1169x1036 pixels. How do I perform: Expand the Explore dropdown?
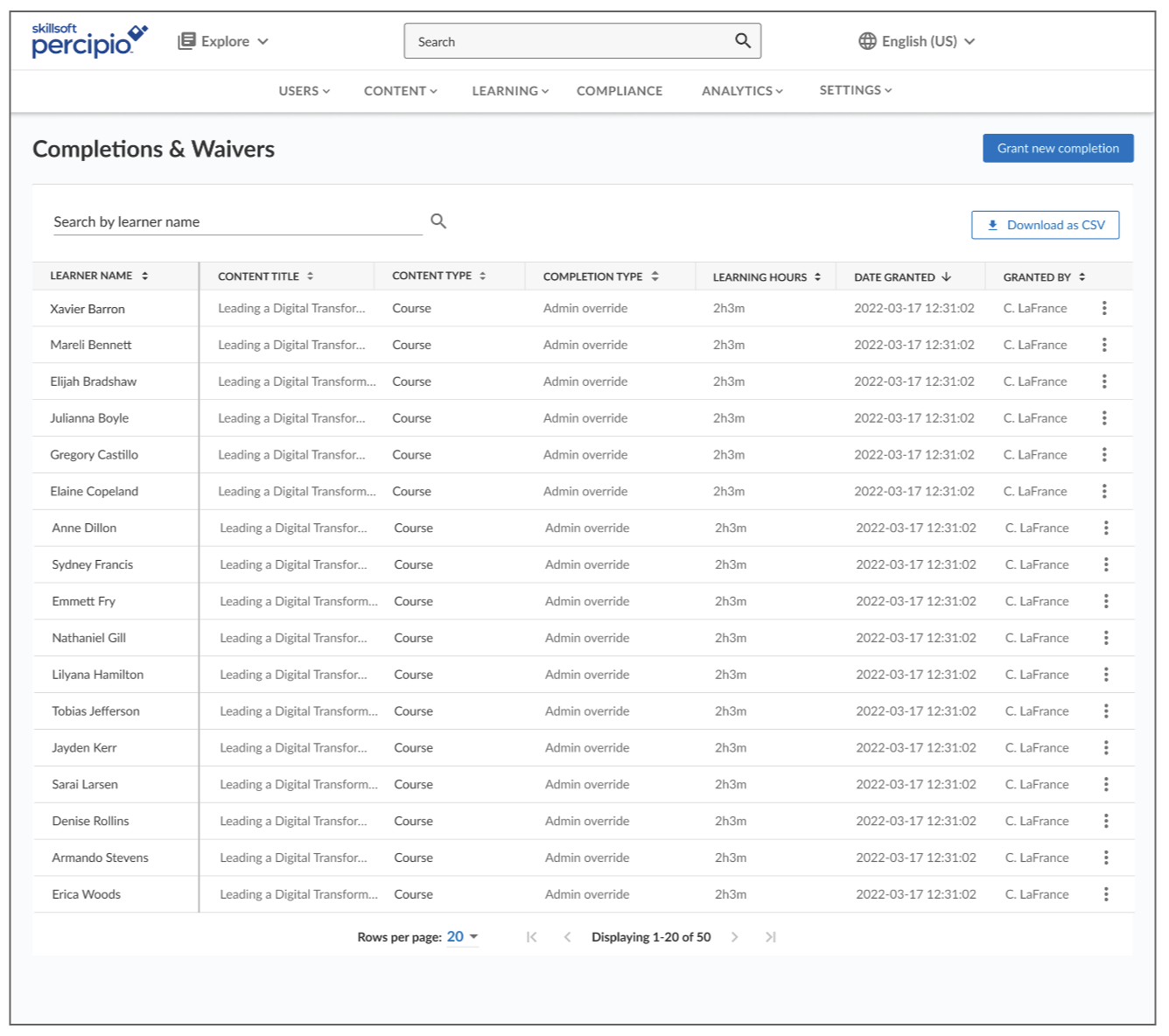click(x=223, y=41)
